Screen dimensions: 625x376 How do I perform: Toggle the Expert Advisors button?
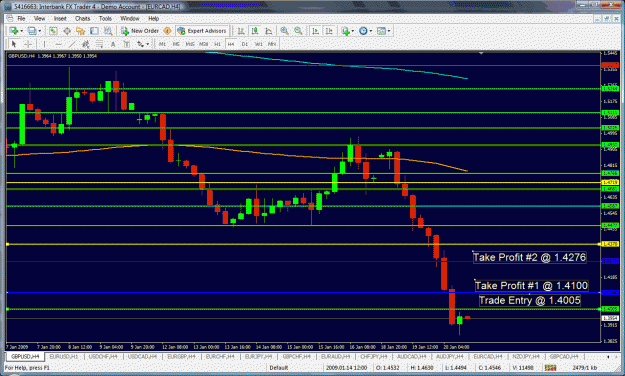202,31
